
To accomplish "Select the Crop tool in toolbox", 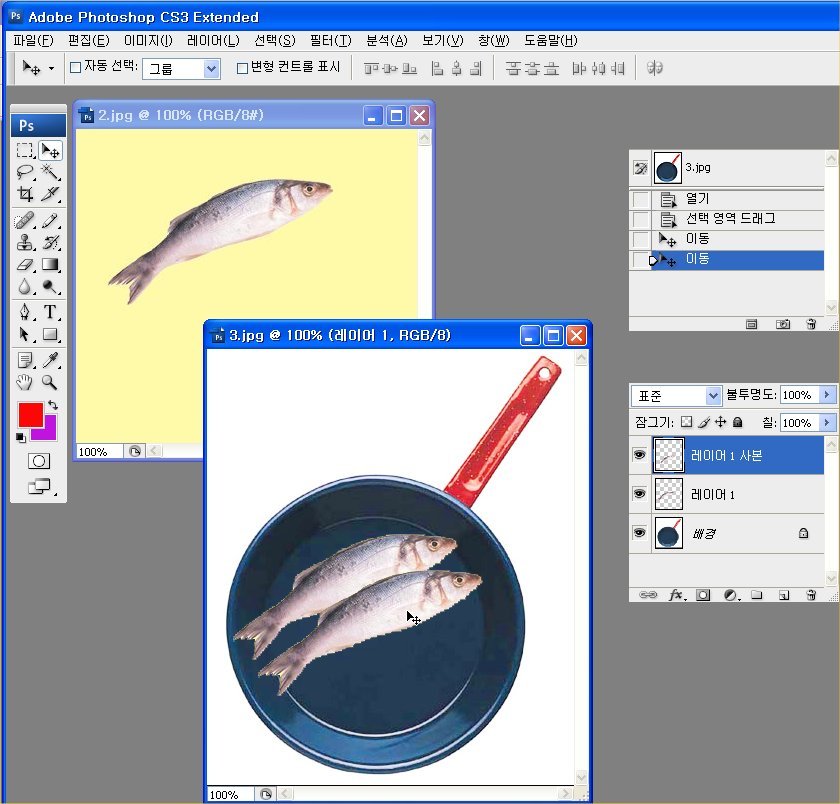I will click(25, 194).
